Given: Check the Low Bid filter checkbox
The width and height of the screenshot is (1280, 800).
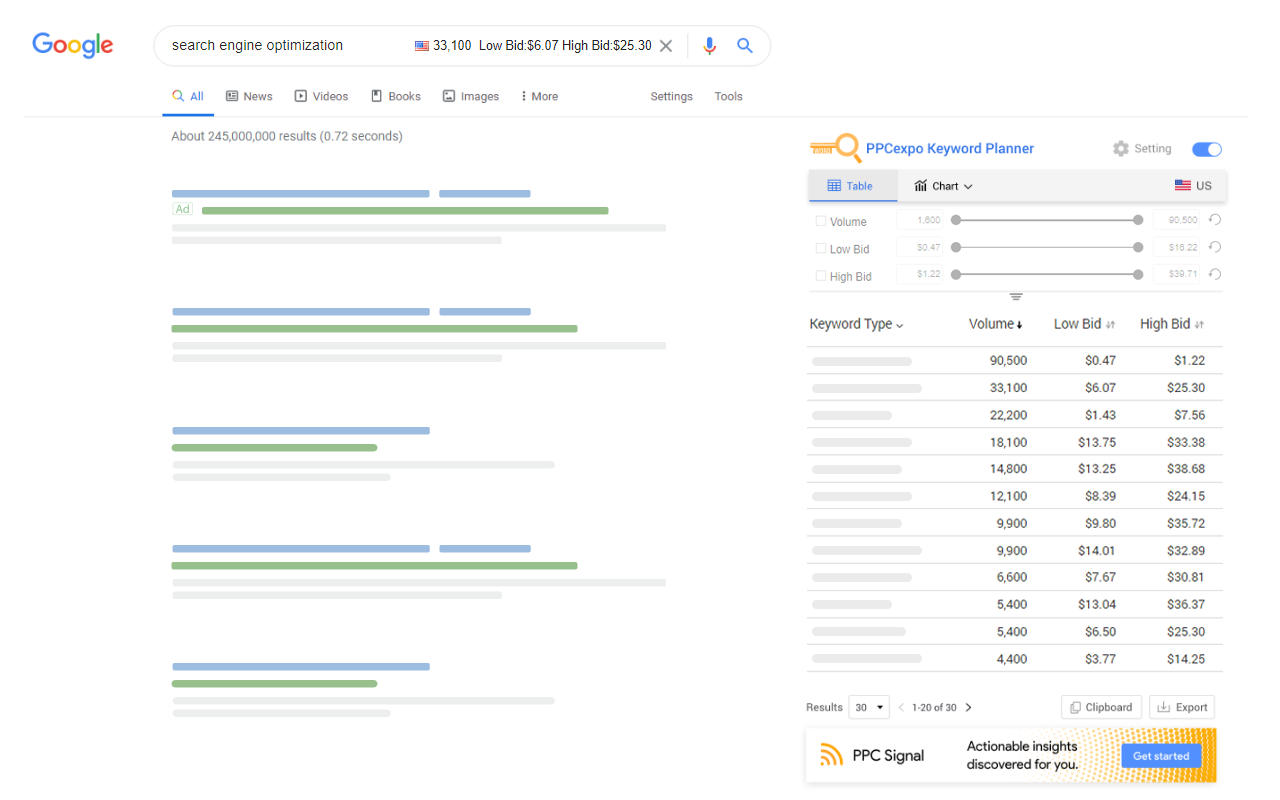Looking at the screenshot, I should pyautogui.click(x=821, y=248).
